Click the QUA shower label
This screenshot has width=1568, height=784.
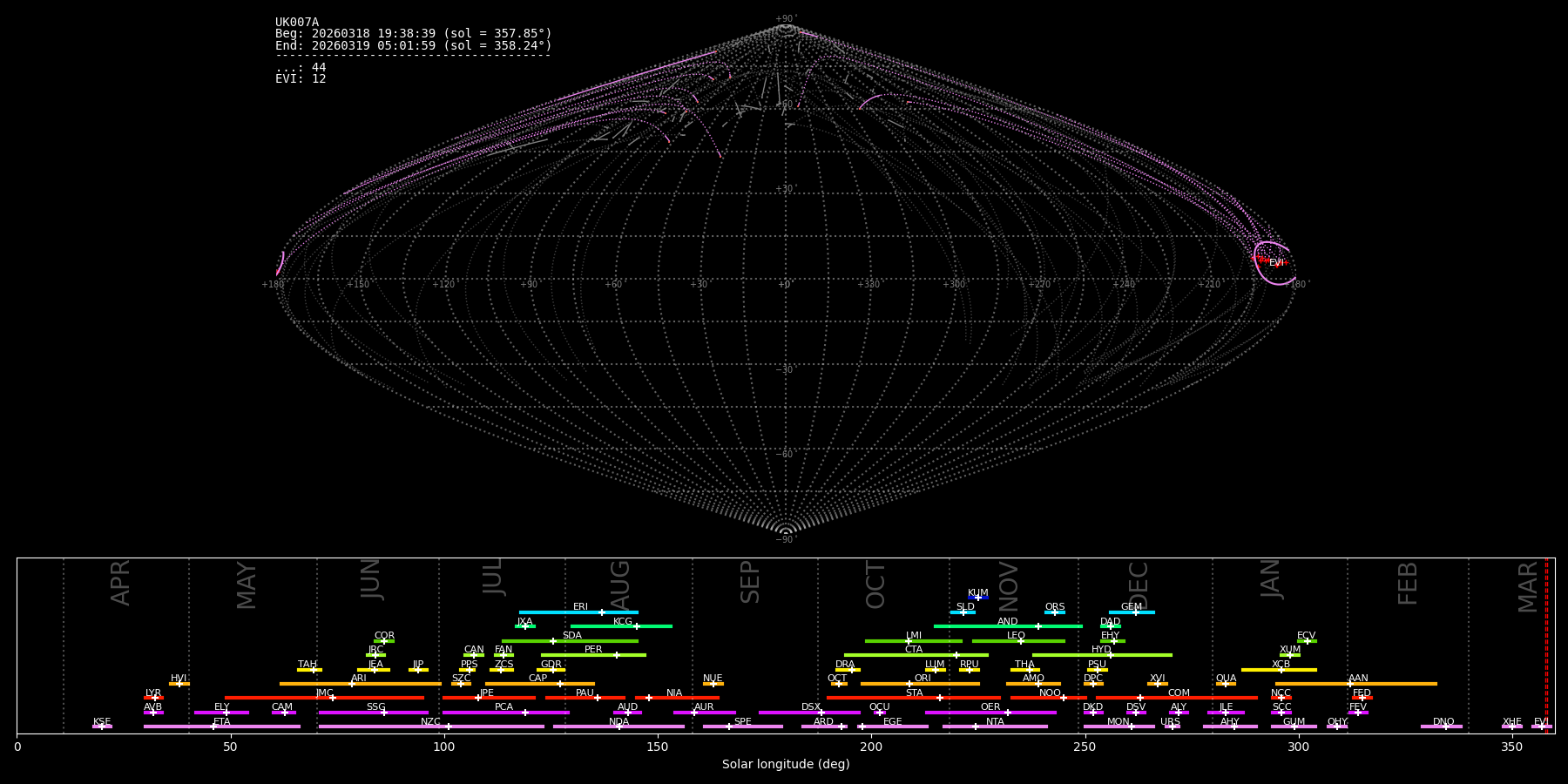[1226, 678]
